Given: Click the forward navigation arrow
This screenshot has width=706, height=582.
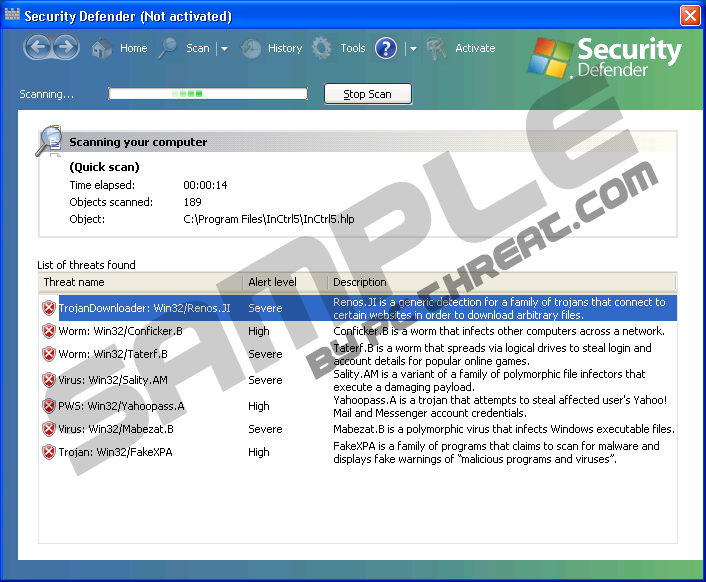Looking at the screenshot, I should pos(66,47).
